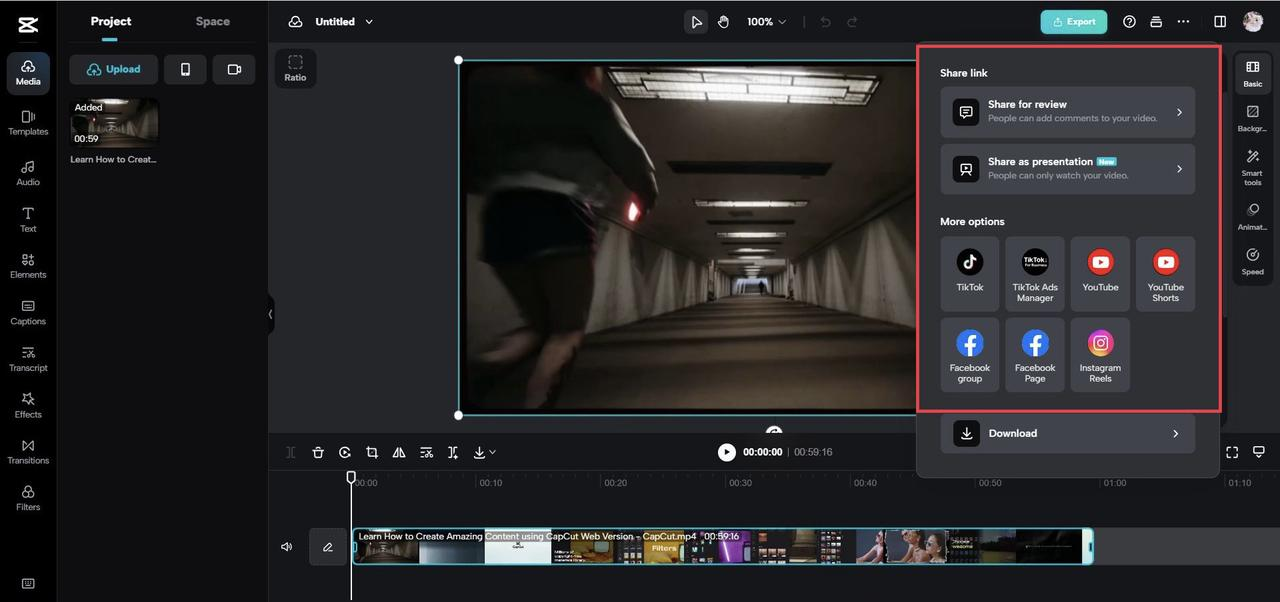Open the three-dots more menu
The width and height of the screenshot is (1280, 602).
pos(1183,22)
